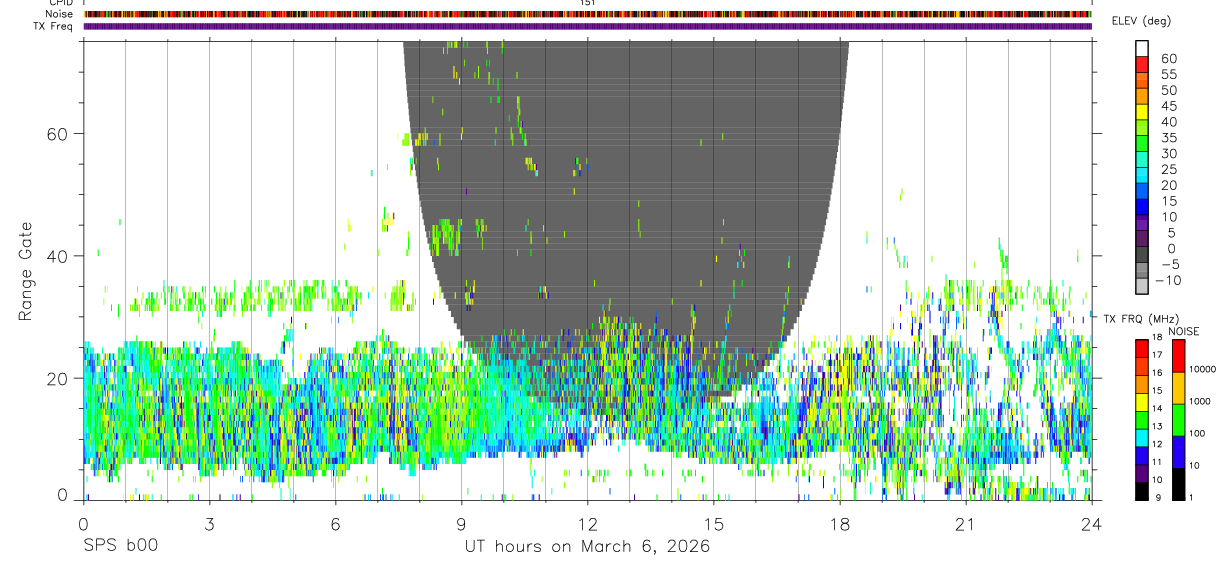Pick the light gray bottom ELEV swatch near -10
The image size is (1228, 567).
point(1142,285)
